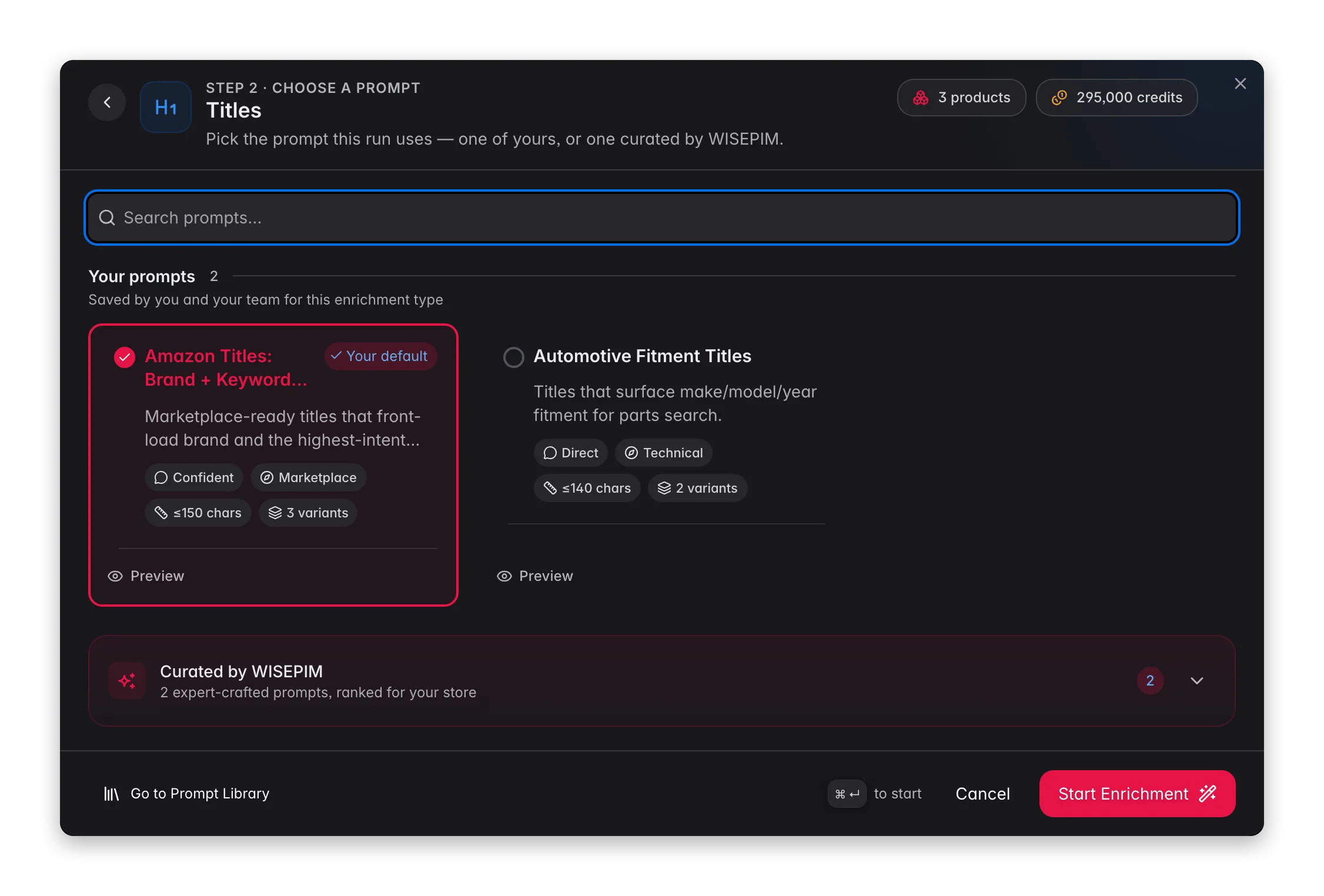Click the 295,000 credits pill
This screenshot has width=1324, height=896.
pos(1117,98)
